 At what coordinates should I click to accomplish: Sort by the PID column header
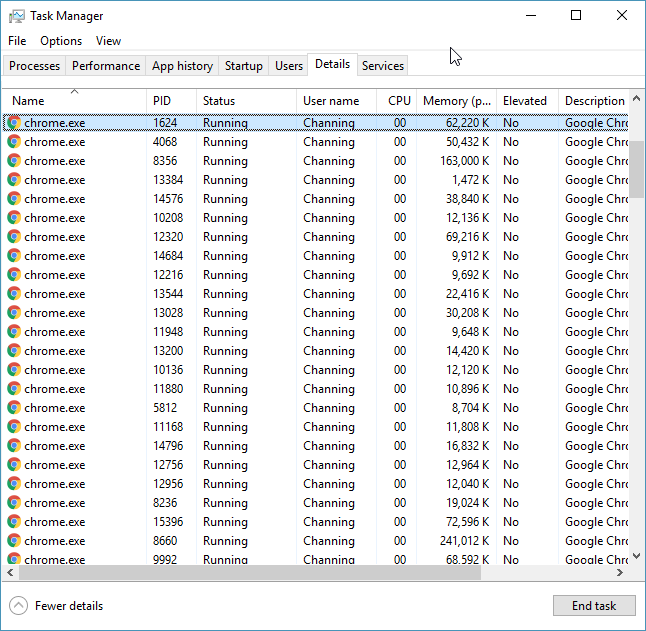click(x=171, y=100)
